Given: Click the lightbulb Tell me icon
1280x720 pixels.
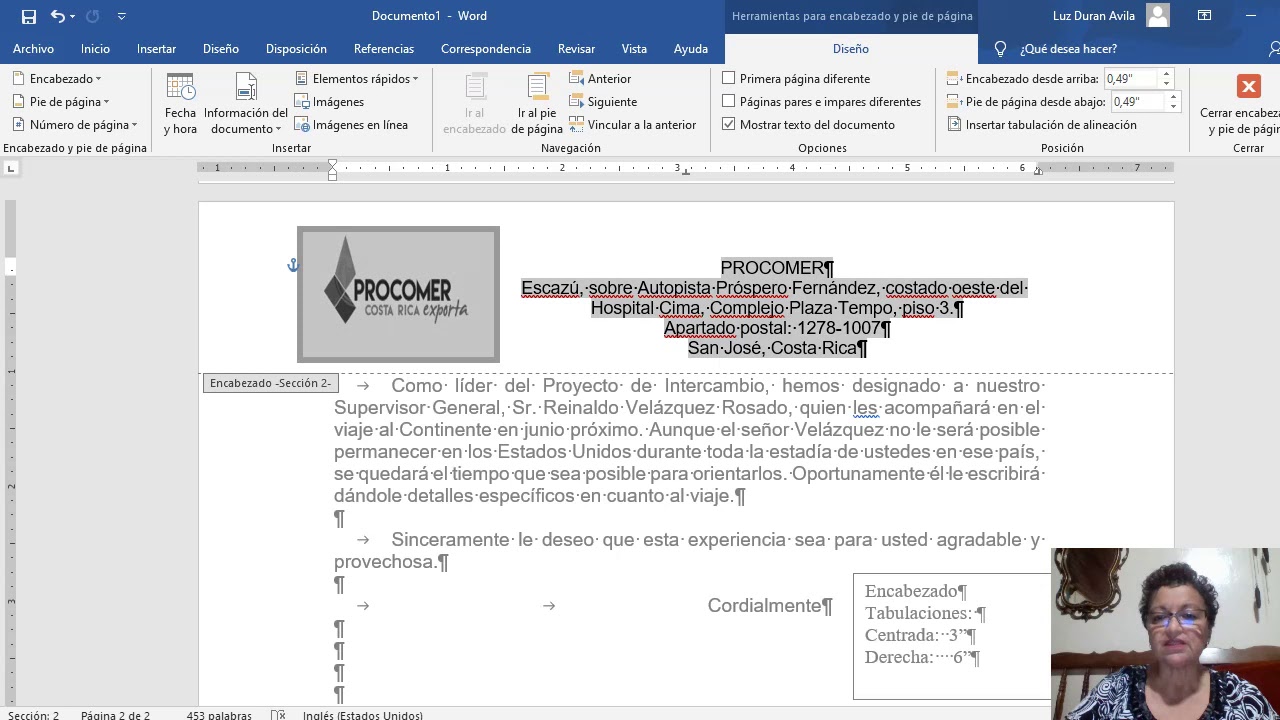Looking at the screenshot, I should click(1000, 49).
